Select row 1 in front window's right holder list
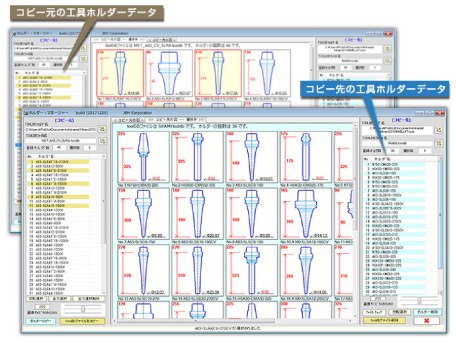The width and height of the screenshot is (456, 360). pos(394,164)
